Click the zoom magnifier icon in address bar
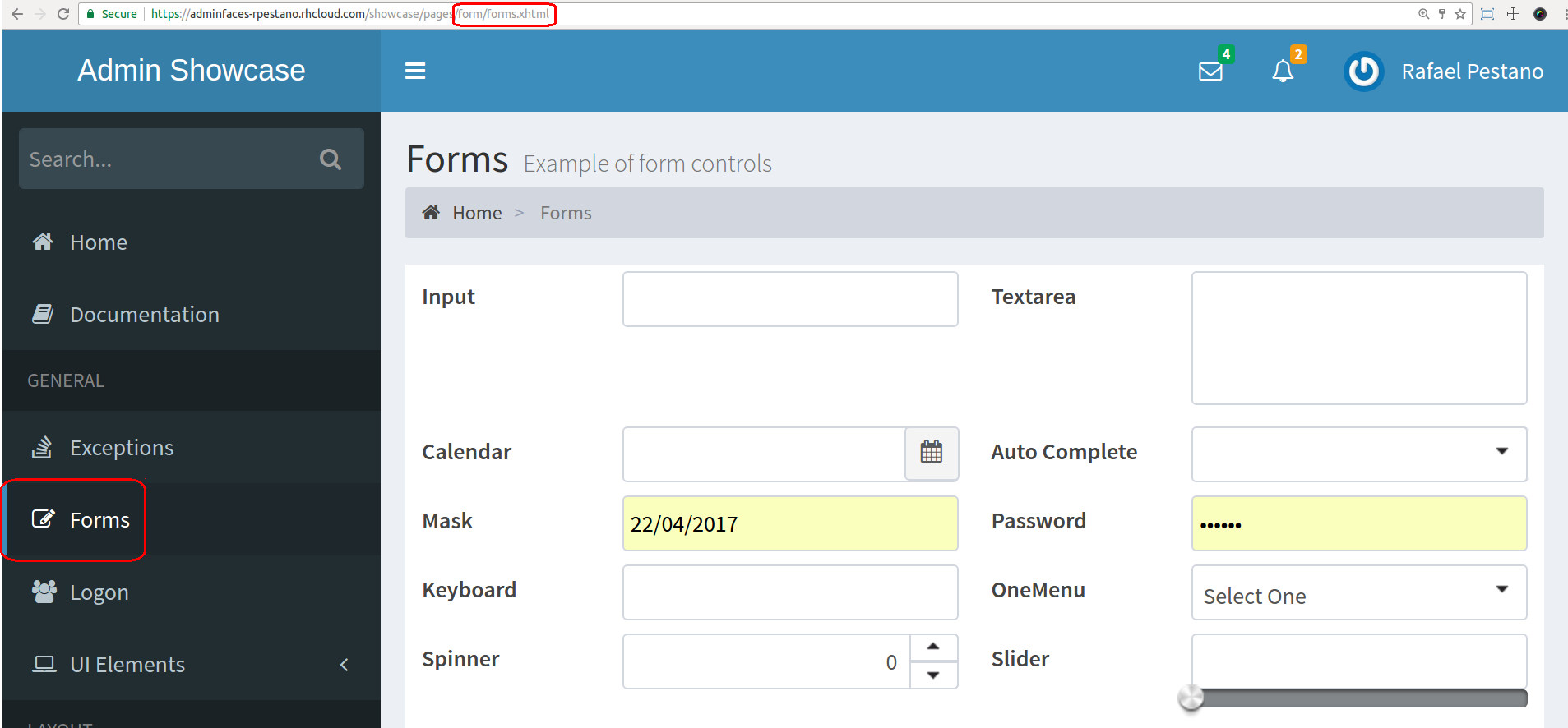1568x728 pixels. (1423, 14)
